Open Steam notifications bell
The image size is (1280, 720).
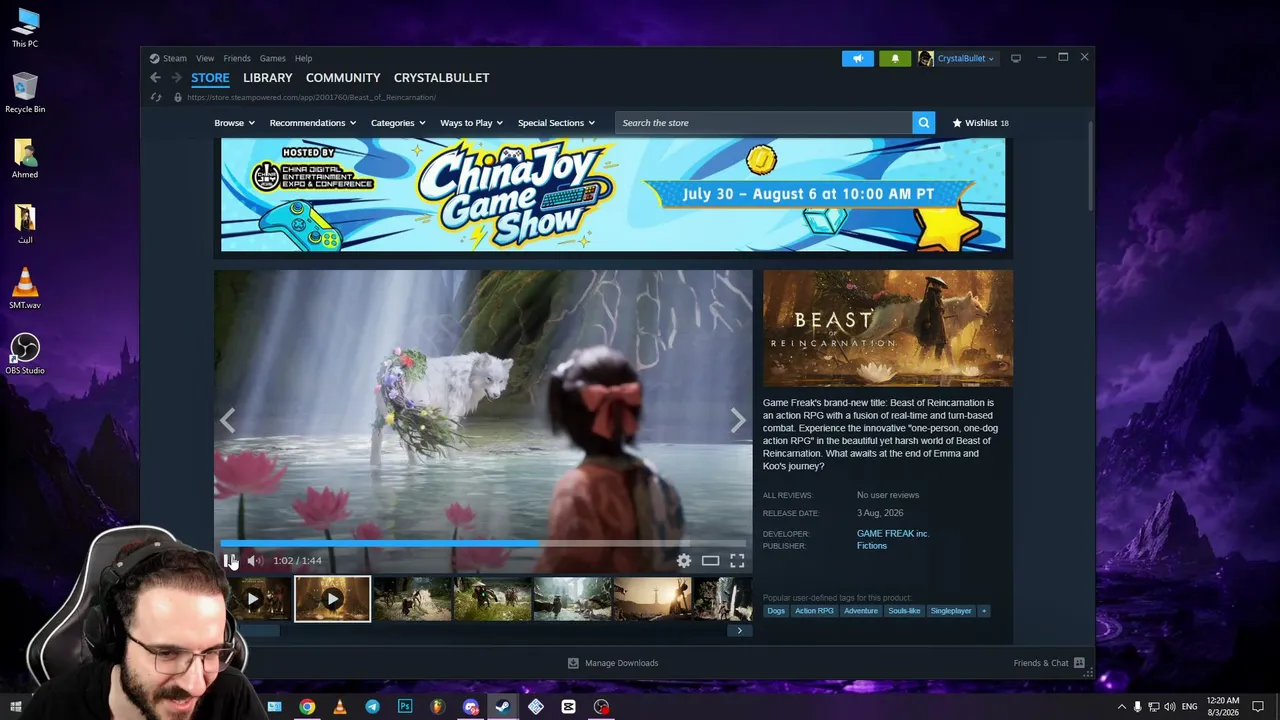[895, 58]
